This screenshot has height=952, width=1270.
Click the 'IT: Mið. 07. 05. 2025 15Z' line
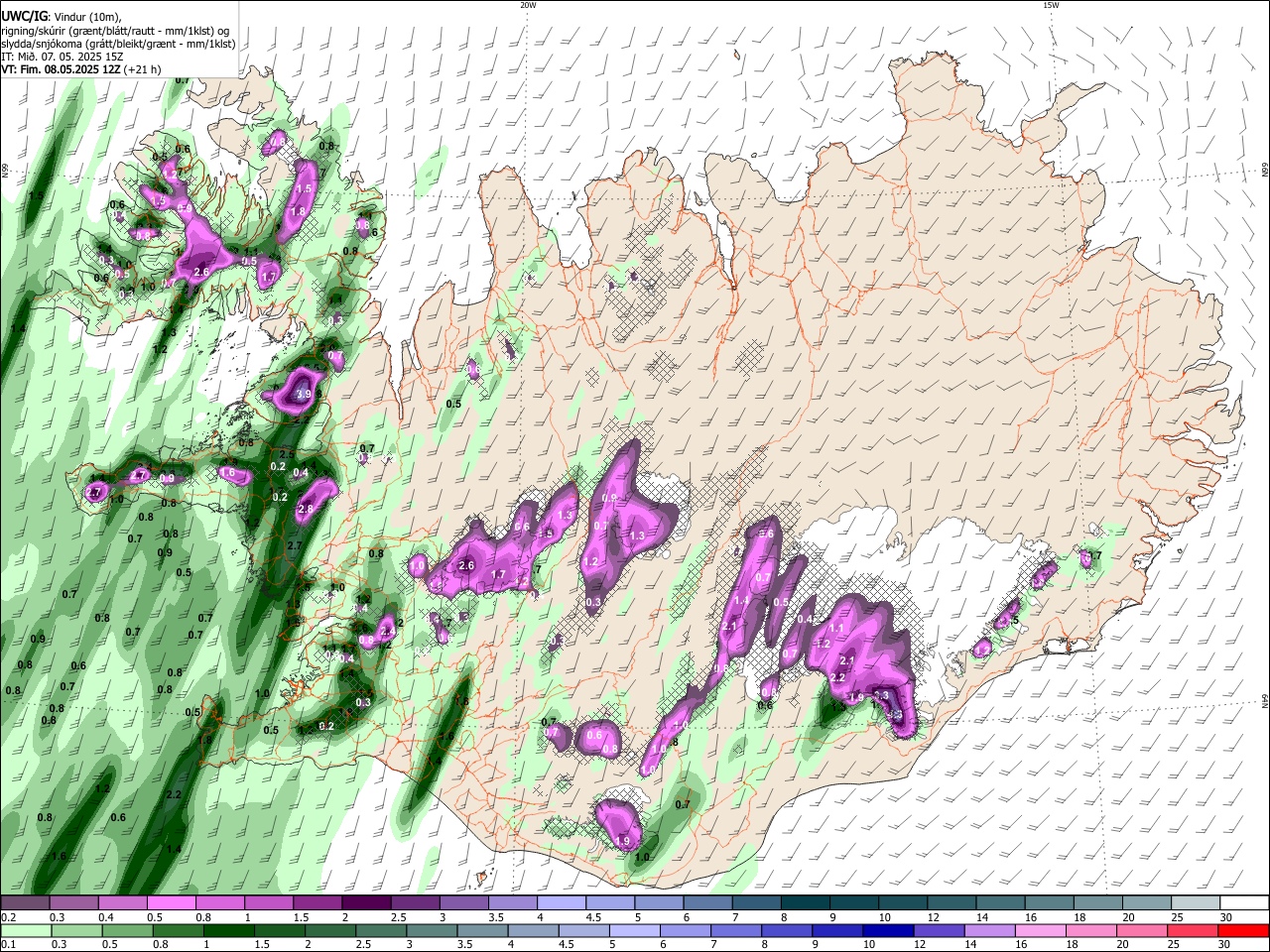[x=62, y=57]
